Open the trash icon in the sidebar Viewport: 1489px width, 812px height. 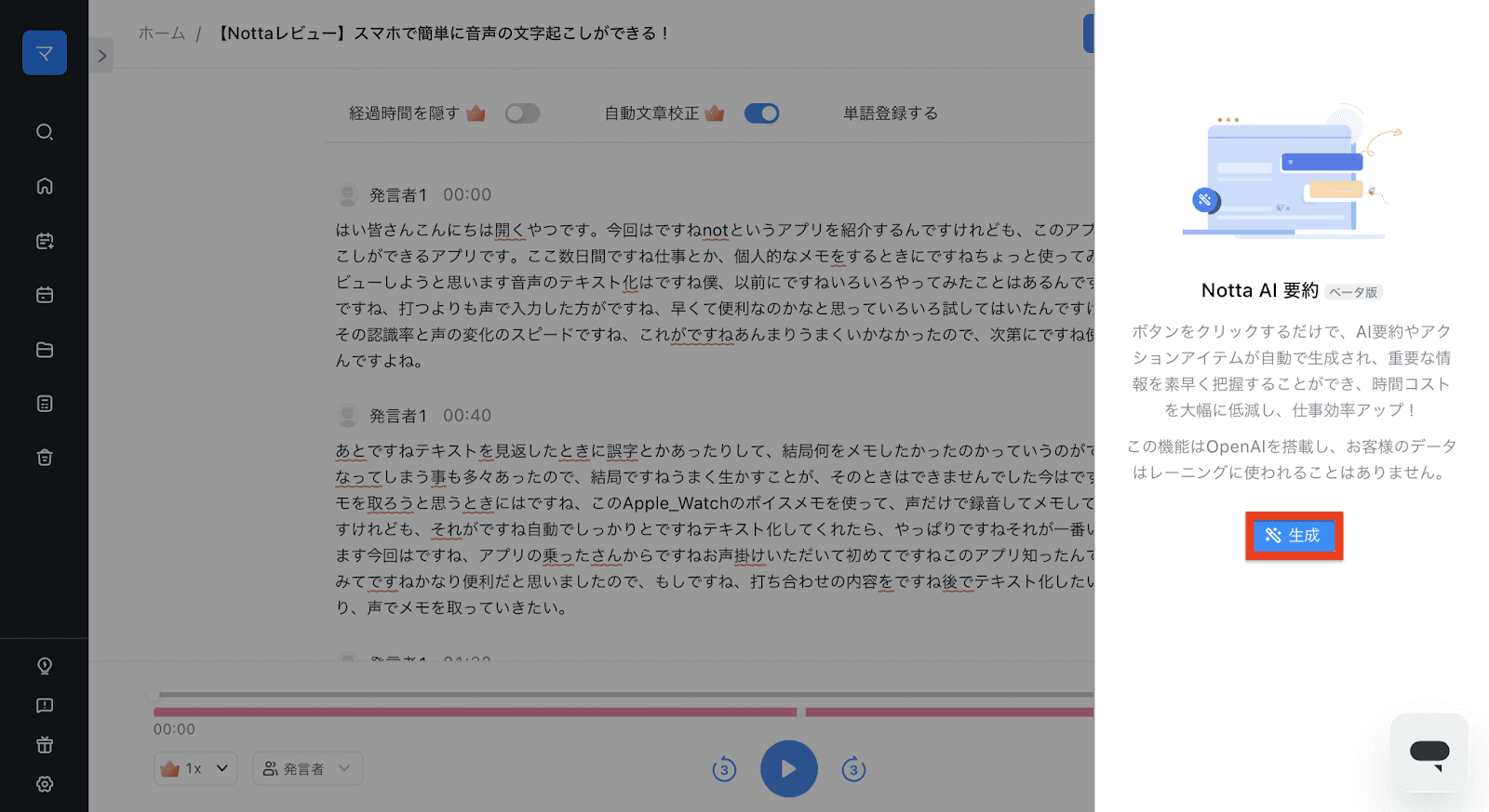(45, 458)
